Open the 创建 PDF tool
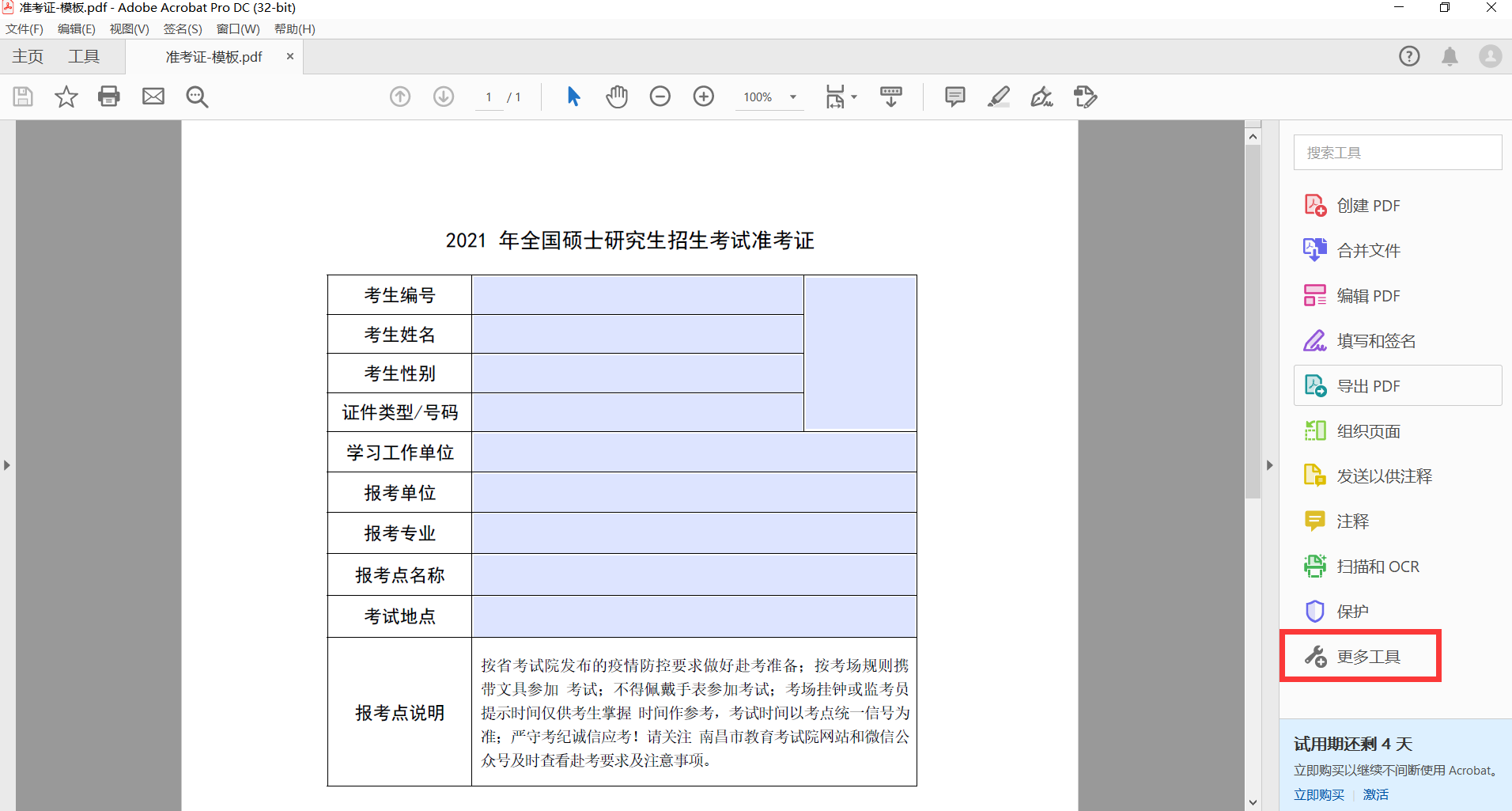 1397,206
